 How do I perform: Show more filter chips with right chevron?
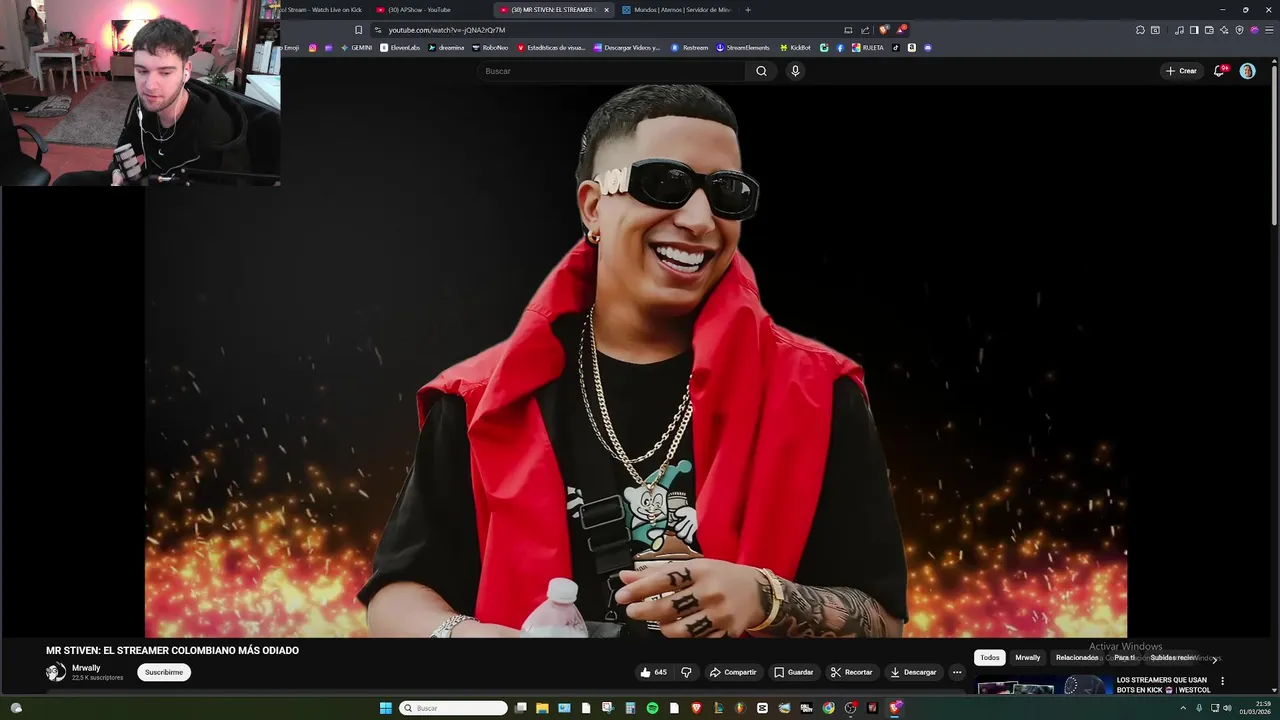pos(1215,659)
